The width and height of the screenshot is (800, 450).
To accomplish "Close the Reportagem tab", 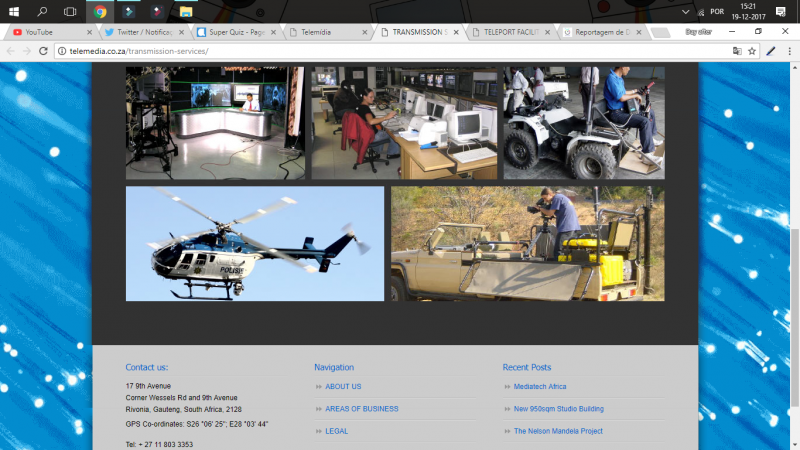I will pos(639,32).
